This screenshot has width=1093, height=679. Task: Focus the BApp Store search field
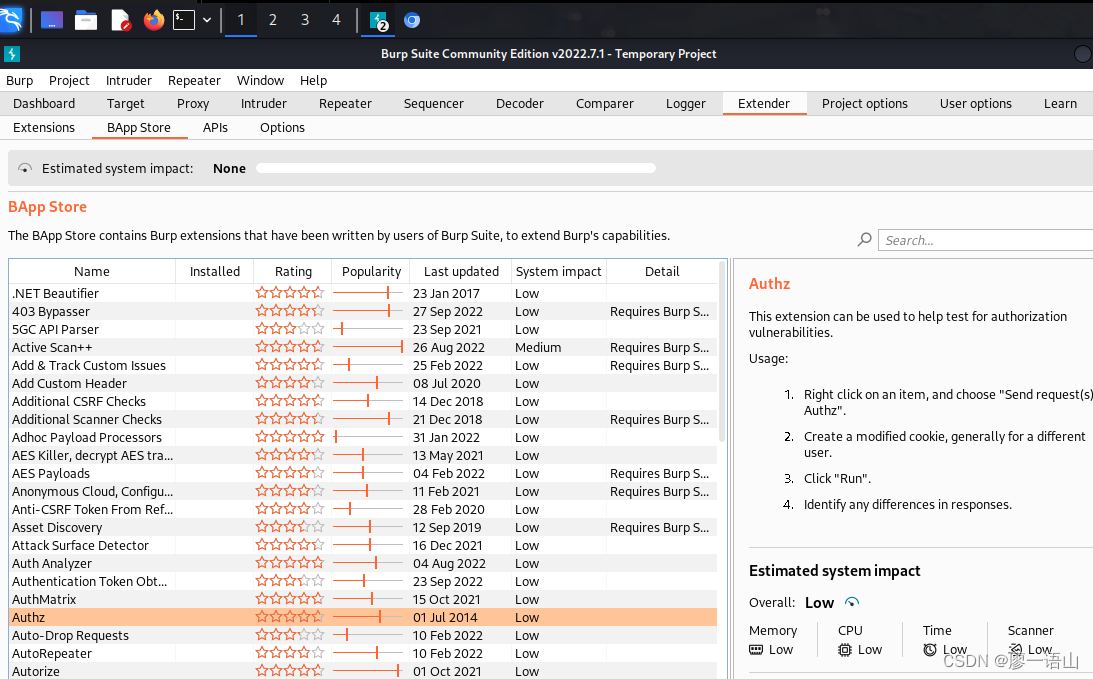click(986, 240)
